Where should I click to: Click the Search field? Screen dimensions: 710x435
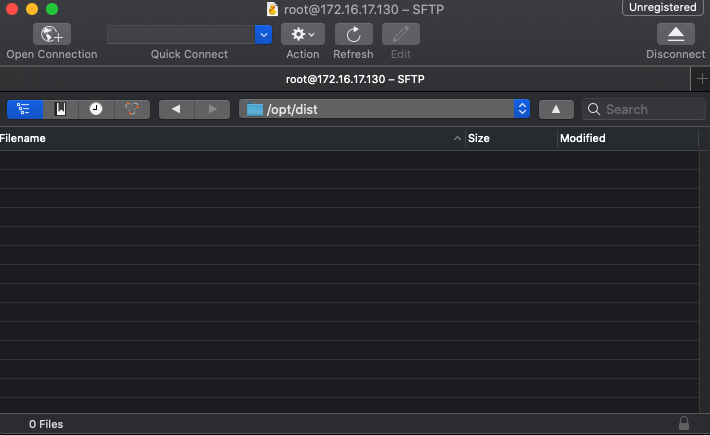pos(652,109)
